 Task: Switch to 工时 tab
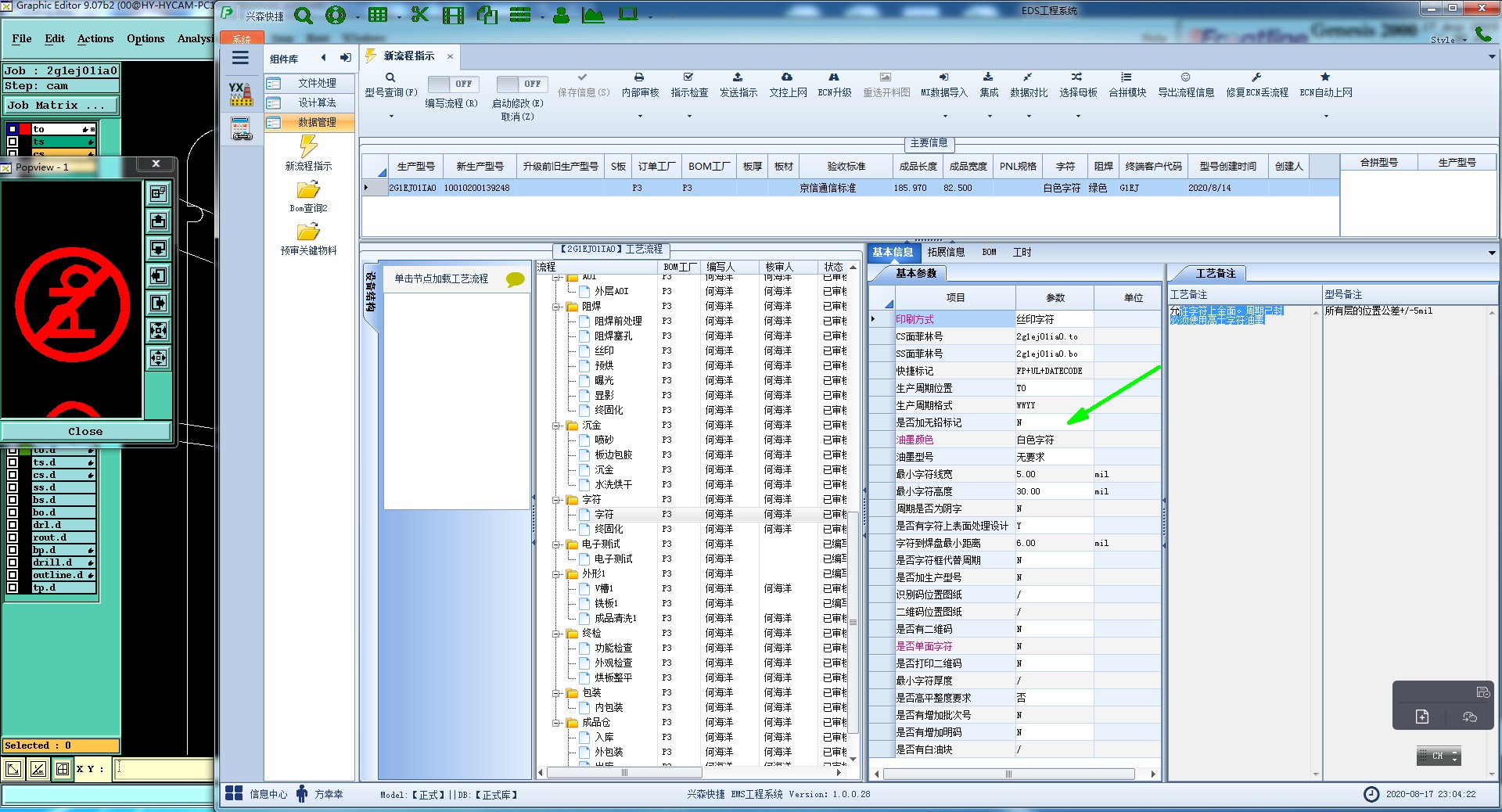click(1022, 252)
